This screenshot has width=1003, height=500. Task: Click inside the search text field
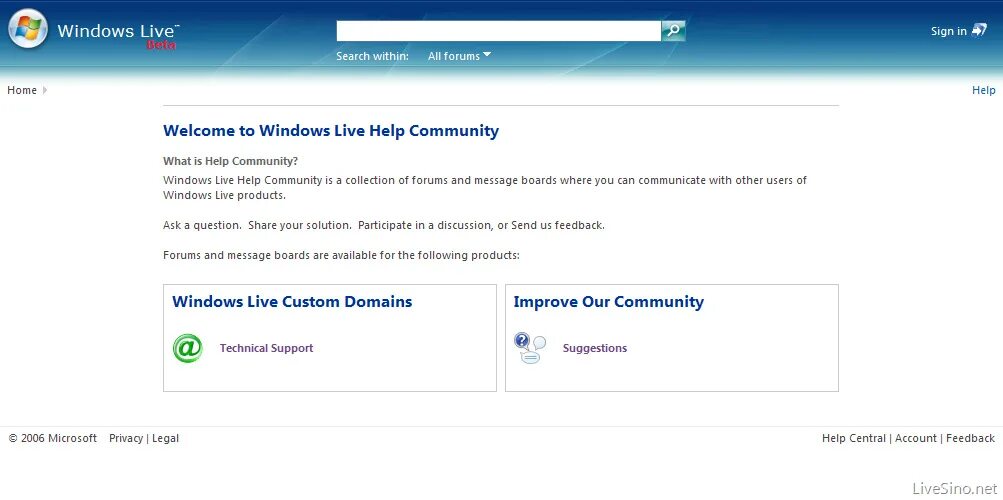tap(498, 31)
